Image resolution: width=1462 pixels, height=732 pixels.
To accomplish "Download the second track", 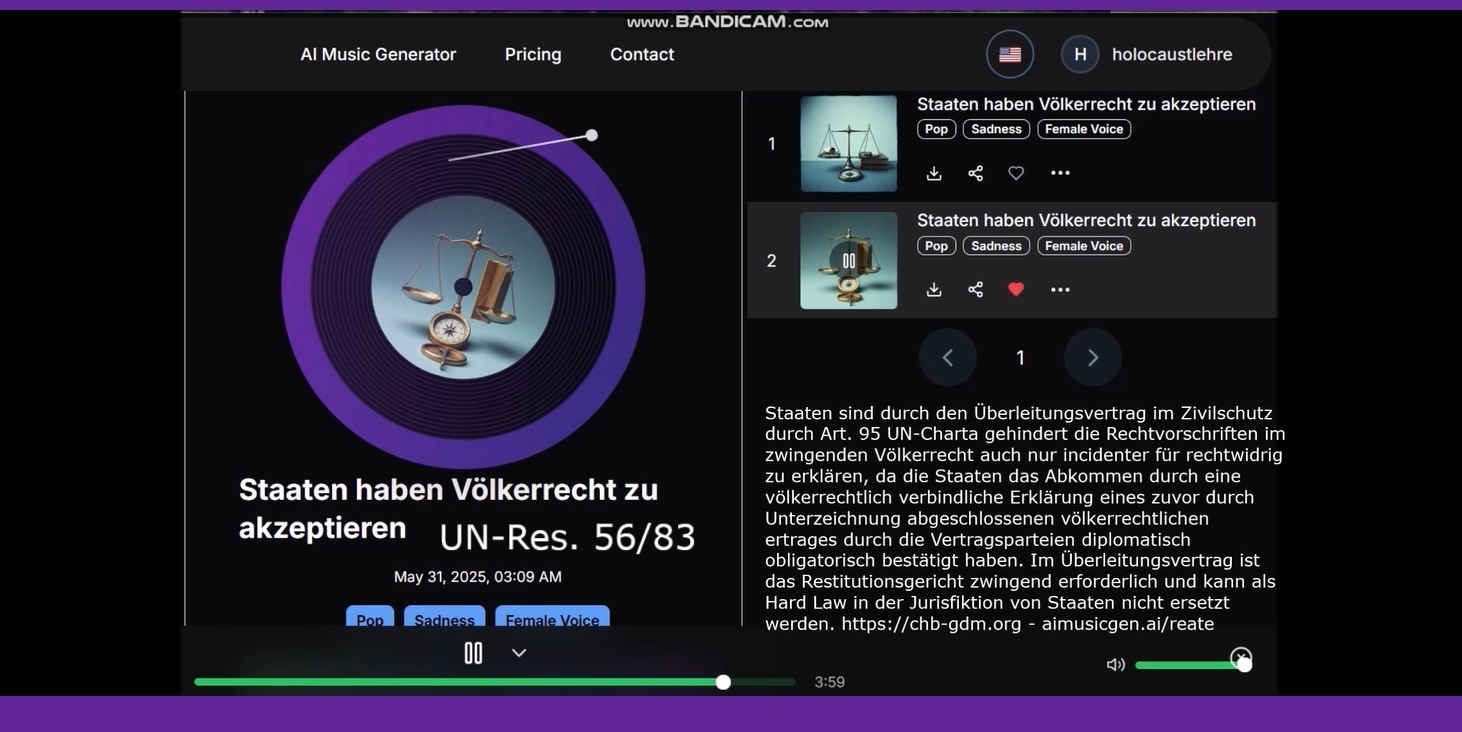I will [x=934, y=289].
